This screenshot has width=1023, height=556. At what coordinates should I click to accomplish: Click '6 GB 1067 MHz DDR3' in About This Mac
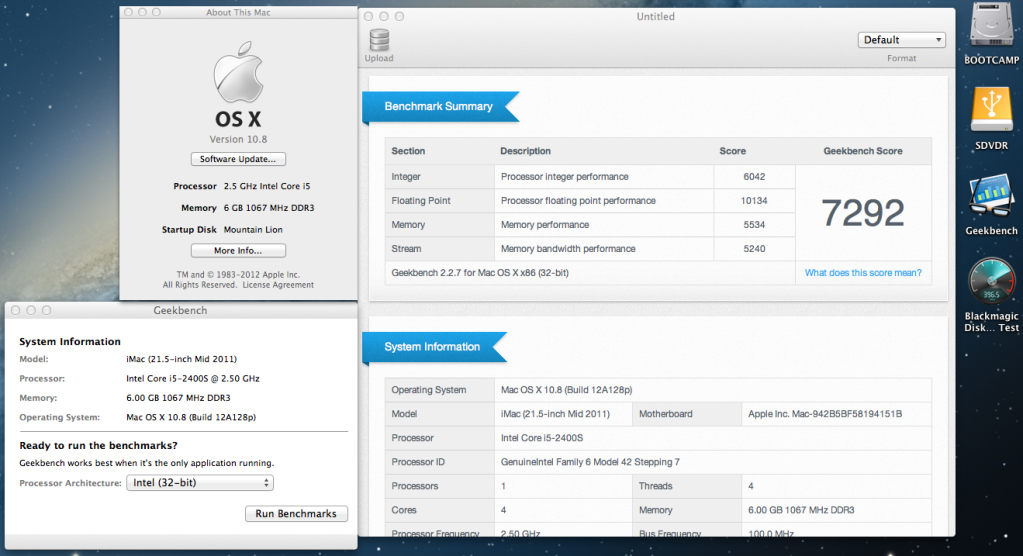[269, 208]
